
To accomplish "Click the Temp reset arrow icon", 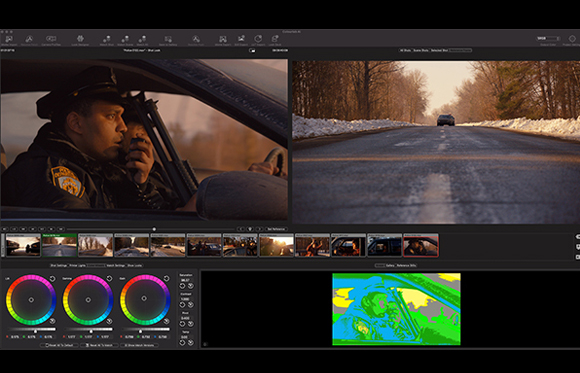I will pyautogui.click(x=182, y=343).
